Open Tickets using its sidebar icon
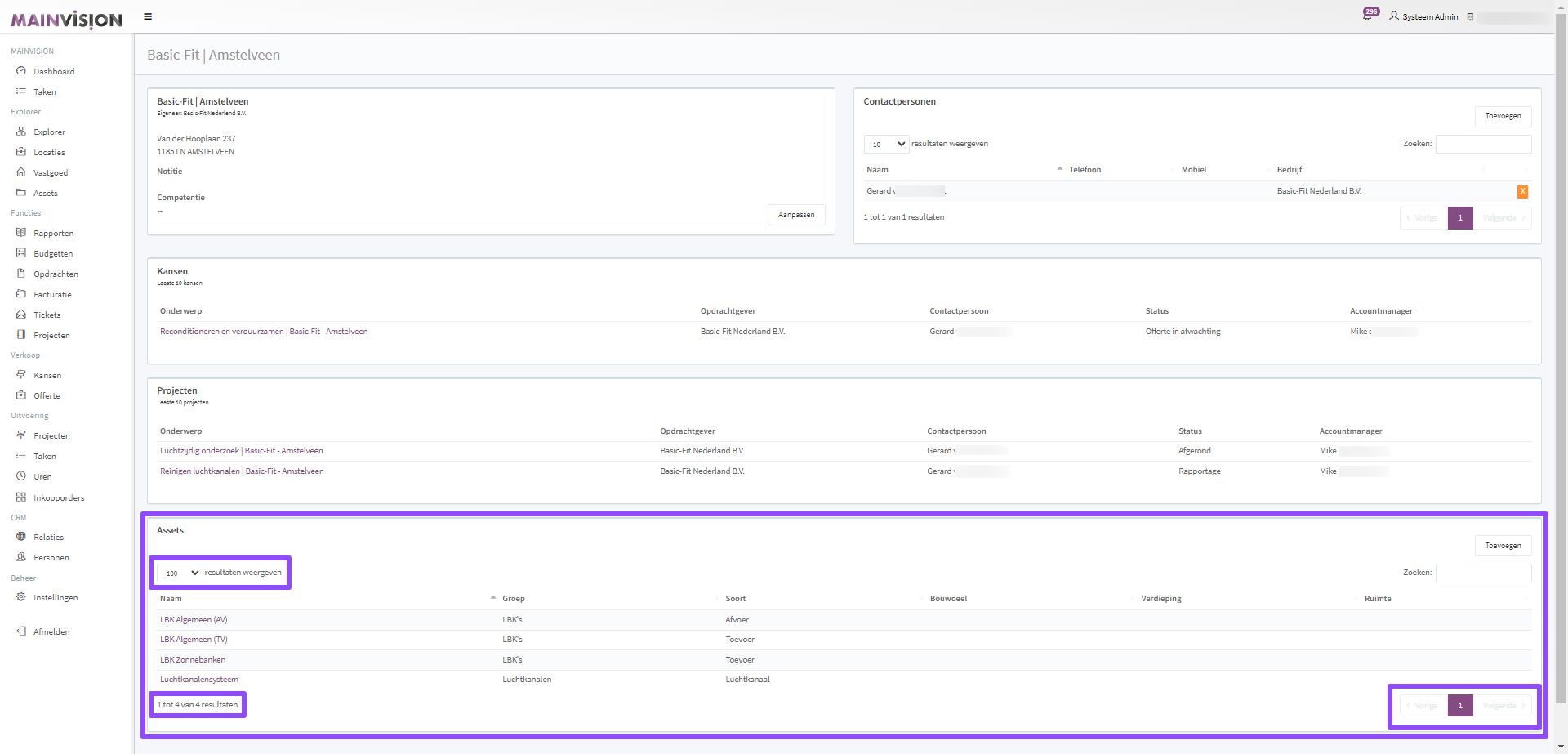 (21, 315)
